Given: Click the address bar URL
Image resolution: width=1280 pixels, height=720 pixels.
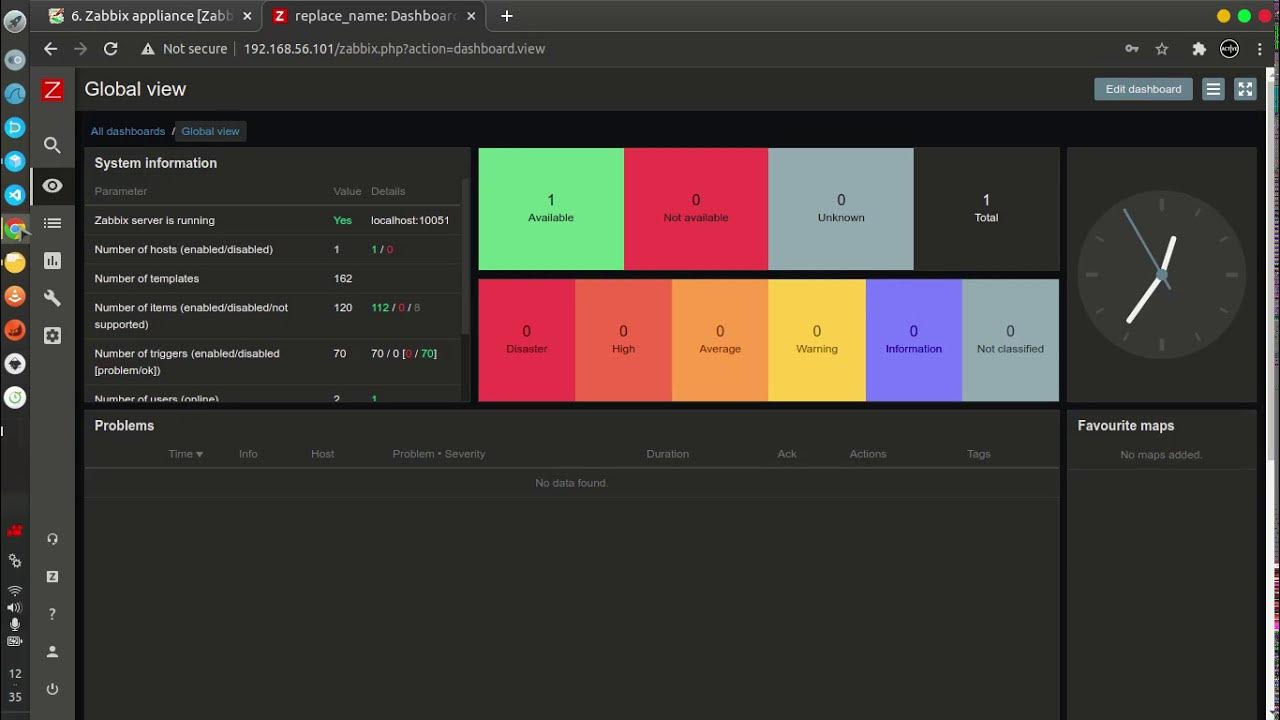Looking at the screenshot, I should pyautogui.click(x=394, y=48).
